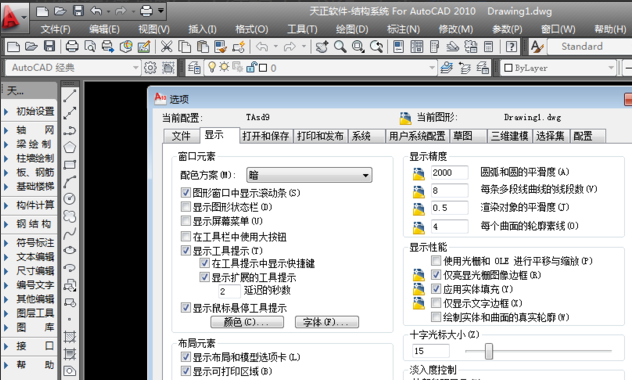
Task: Click the 字体(F)... button
Action: pos(327,322)
